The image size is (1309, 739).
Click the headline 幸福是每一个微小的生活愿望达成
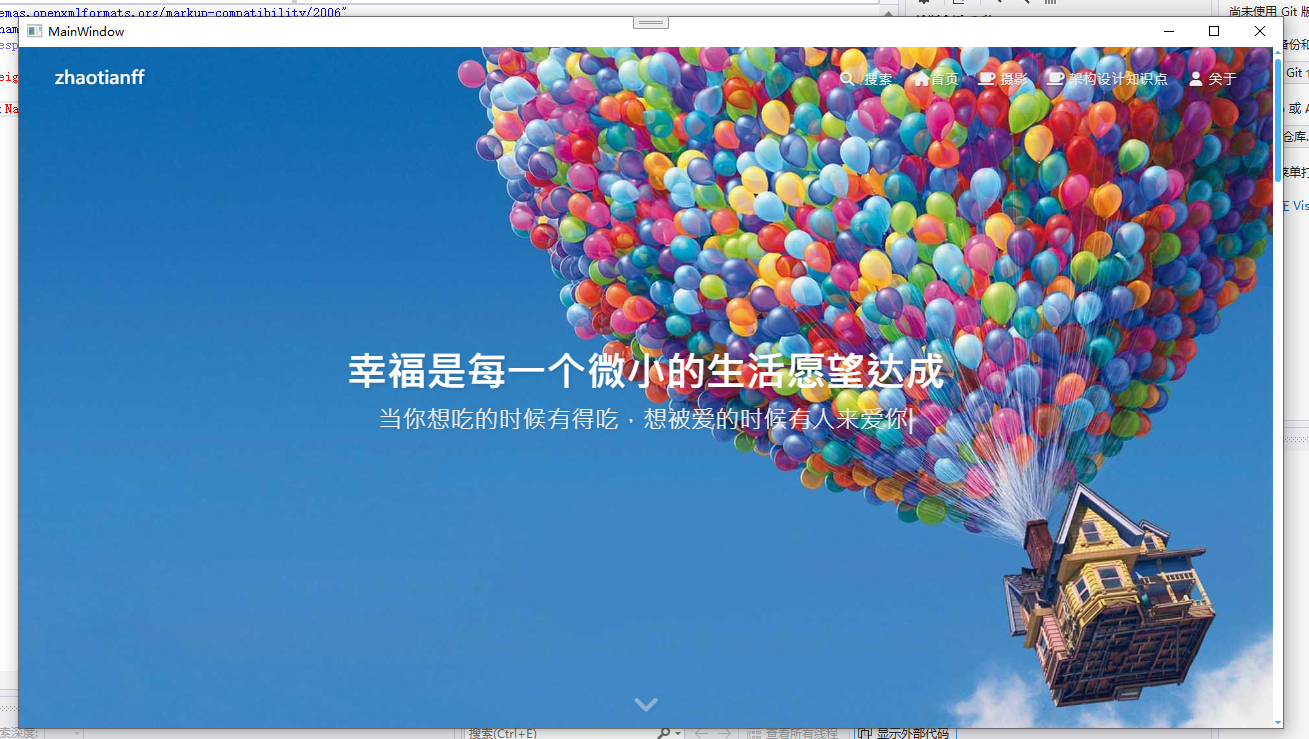point(646,371)
